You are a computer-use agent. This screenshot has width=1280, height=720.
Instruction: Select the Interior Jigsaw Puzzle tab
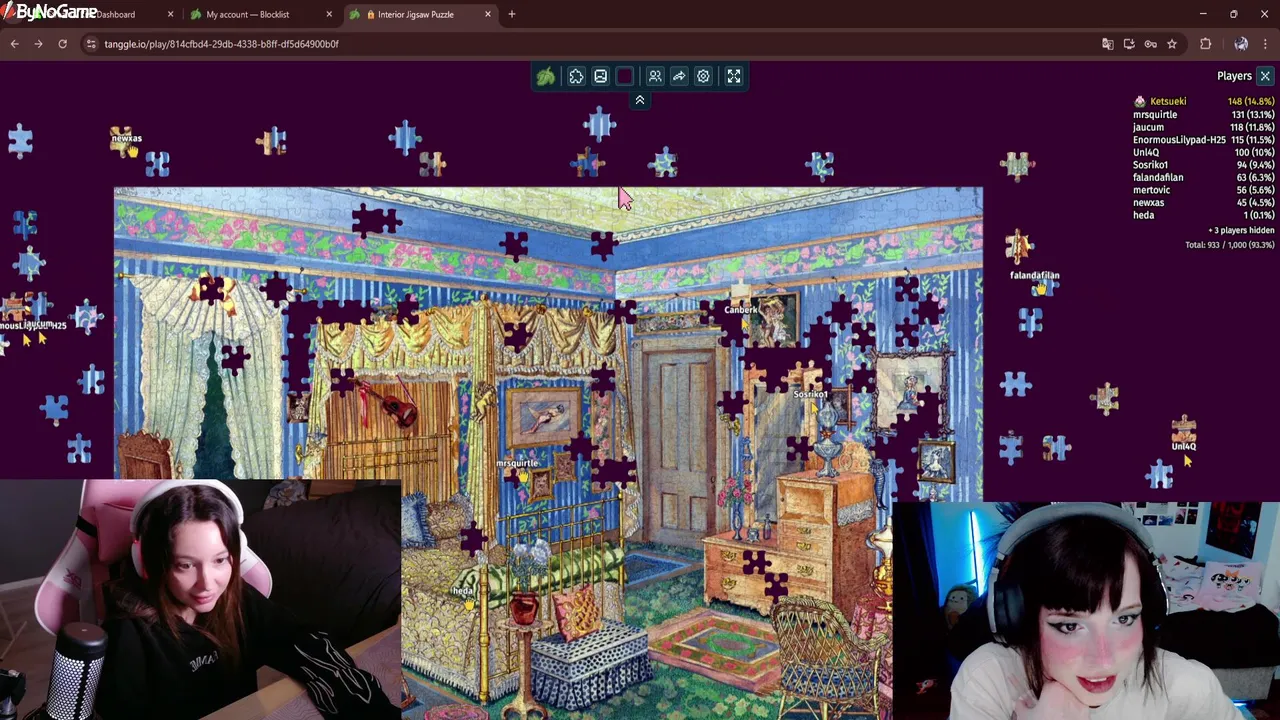pos(415,14)
